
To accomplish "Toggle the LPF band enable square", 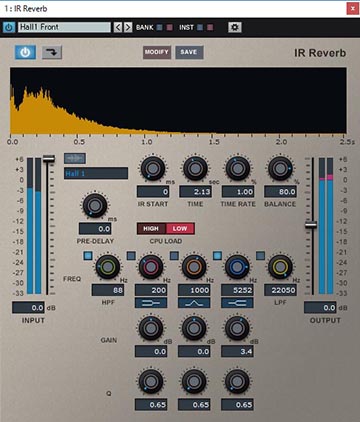I will click(260, 256).
